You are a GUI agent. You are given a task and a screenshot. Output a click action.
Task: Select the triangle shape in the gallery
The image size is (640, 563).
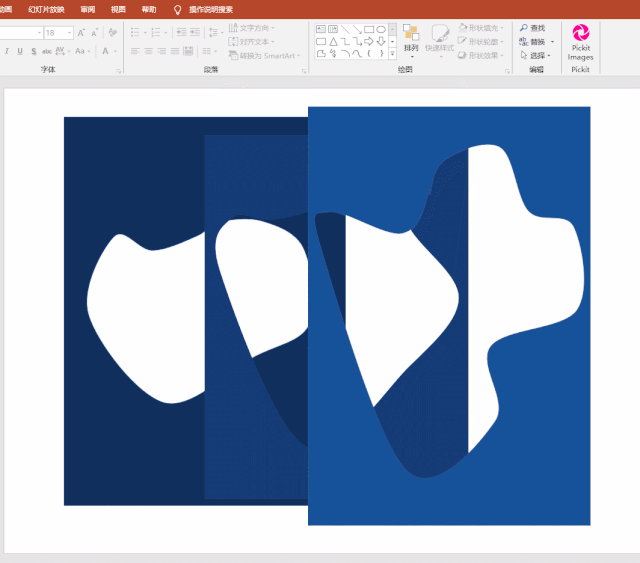coord(333,41)
